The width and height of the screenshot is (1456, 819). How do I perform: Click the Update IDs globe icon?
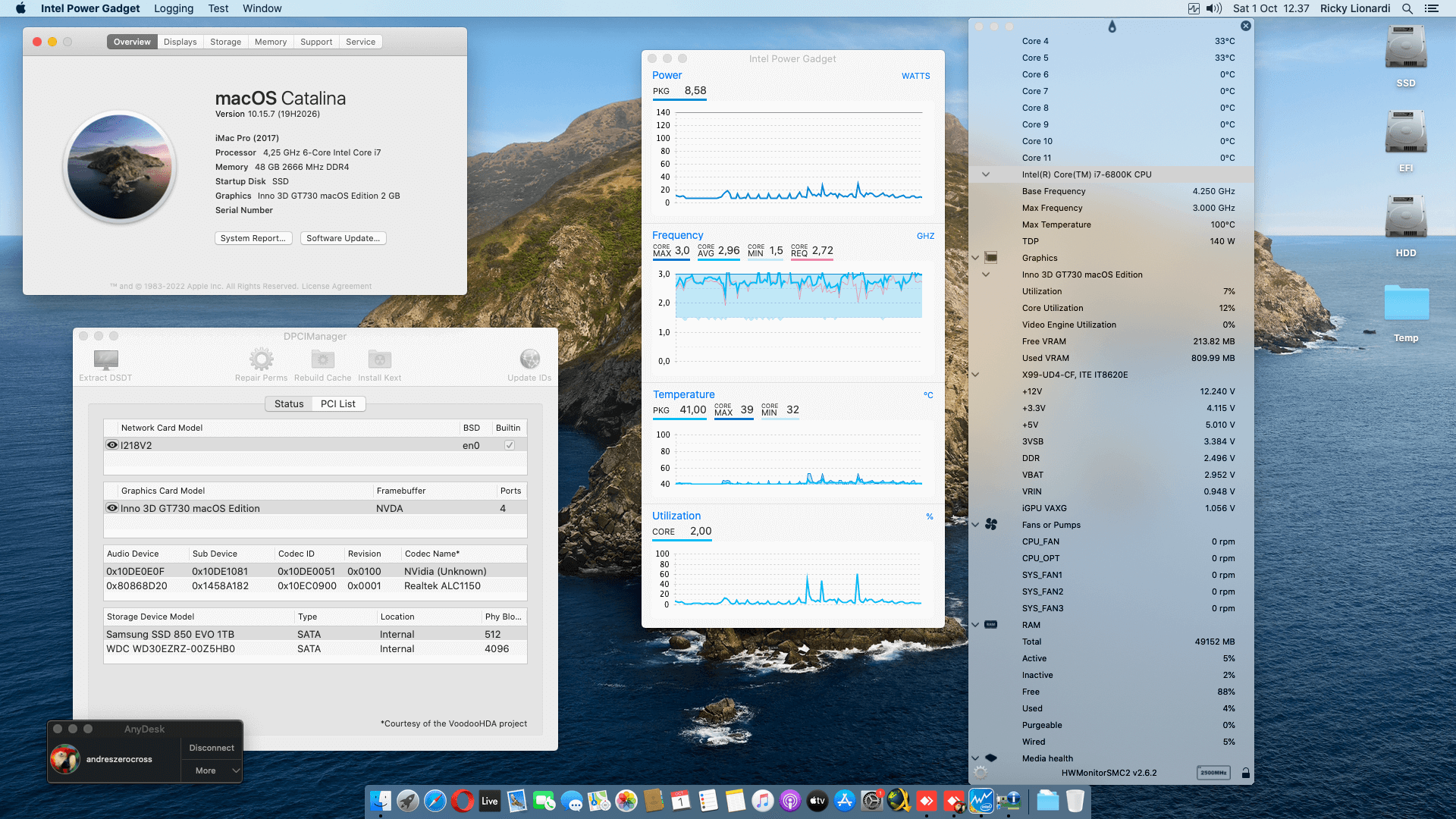click(x=530, y=359)
